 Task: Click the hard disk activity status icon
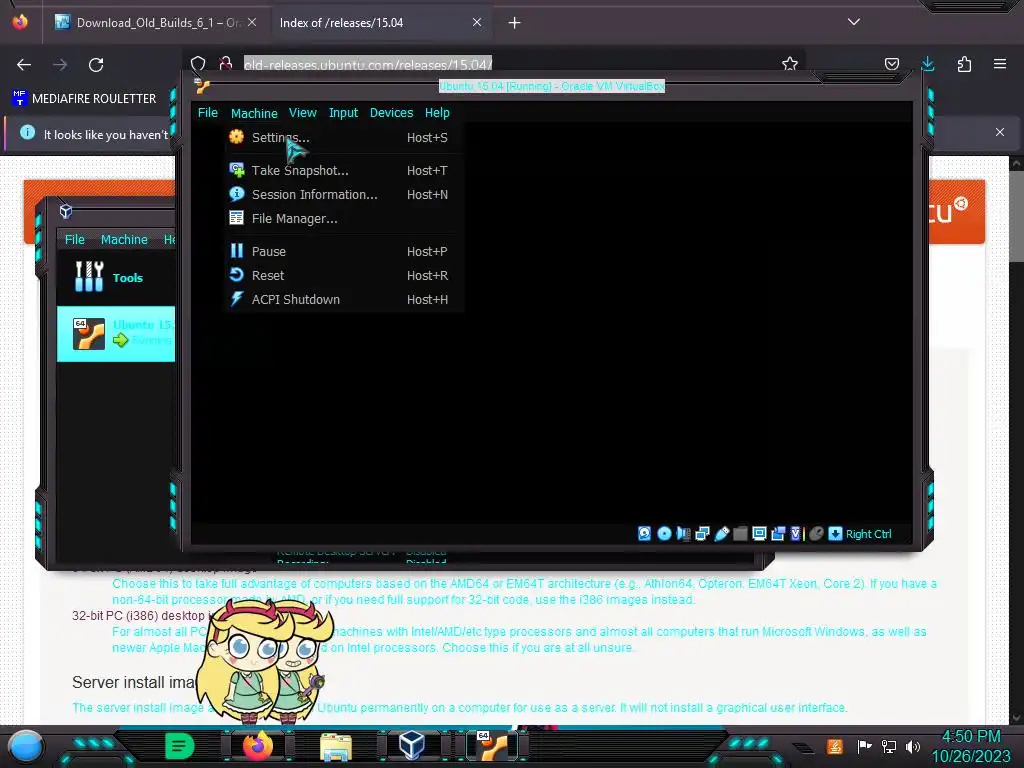[644, 534]
